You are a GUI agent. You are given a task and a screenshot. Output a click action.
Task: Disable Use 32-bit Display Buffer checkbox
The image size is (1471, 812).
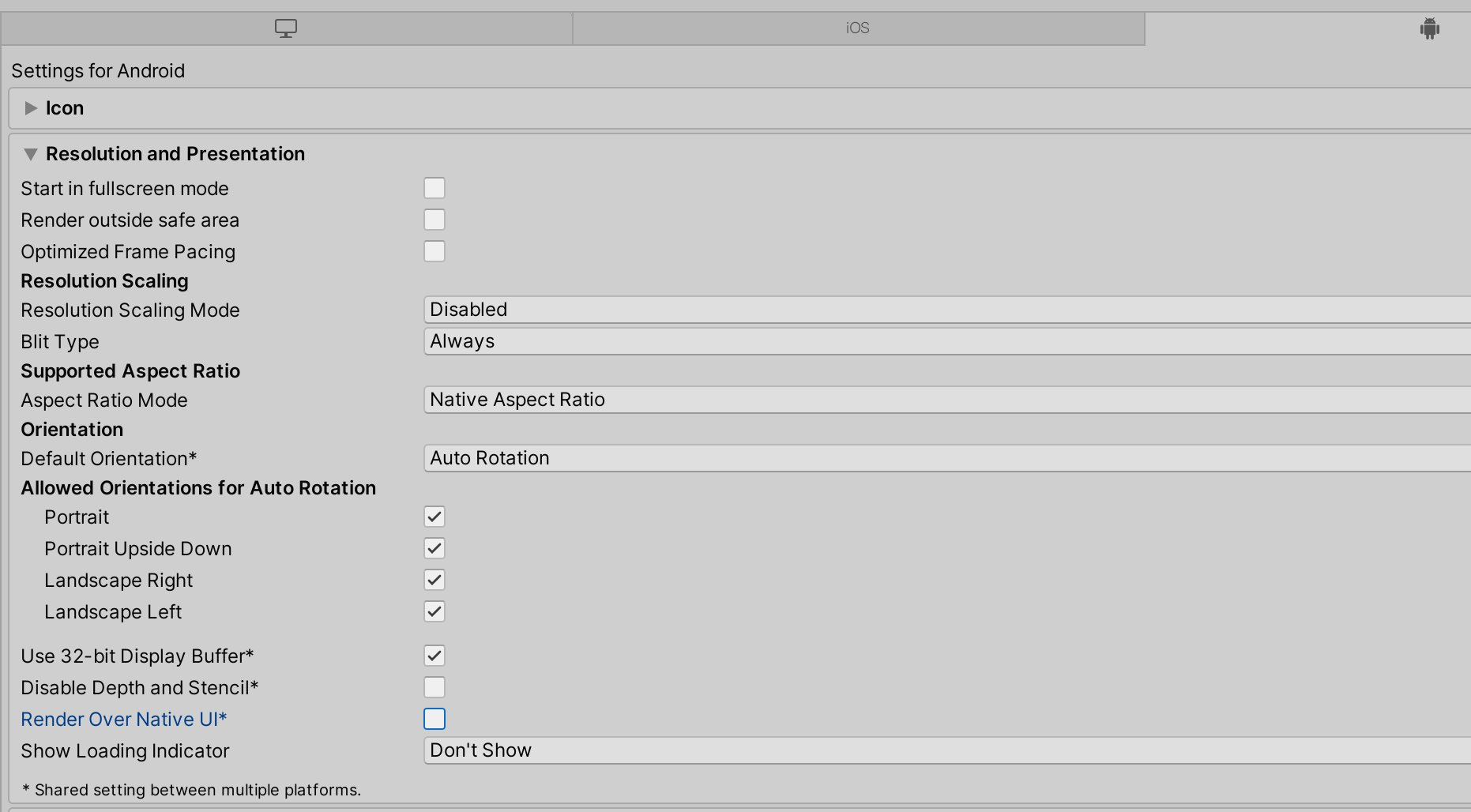point(435,656)
